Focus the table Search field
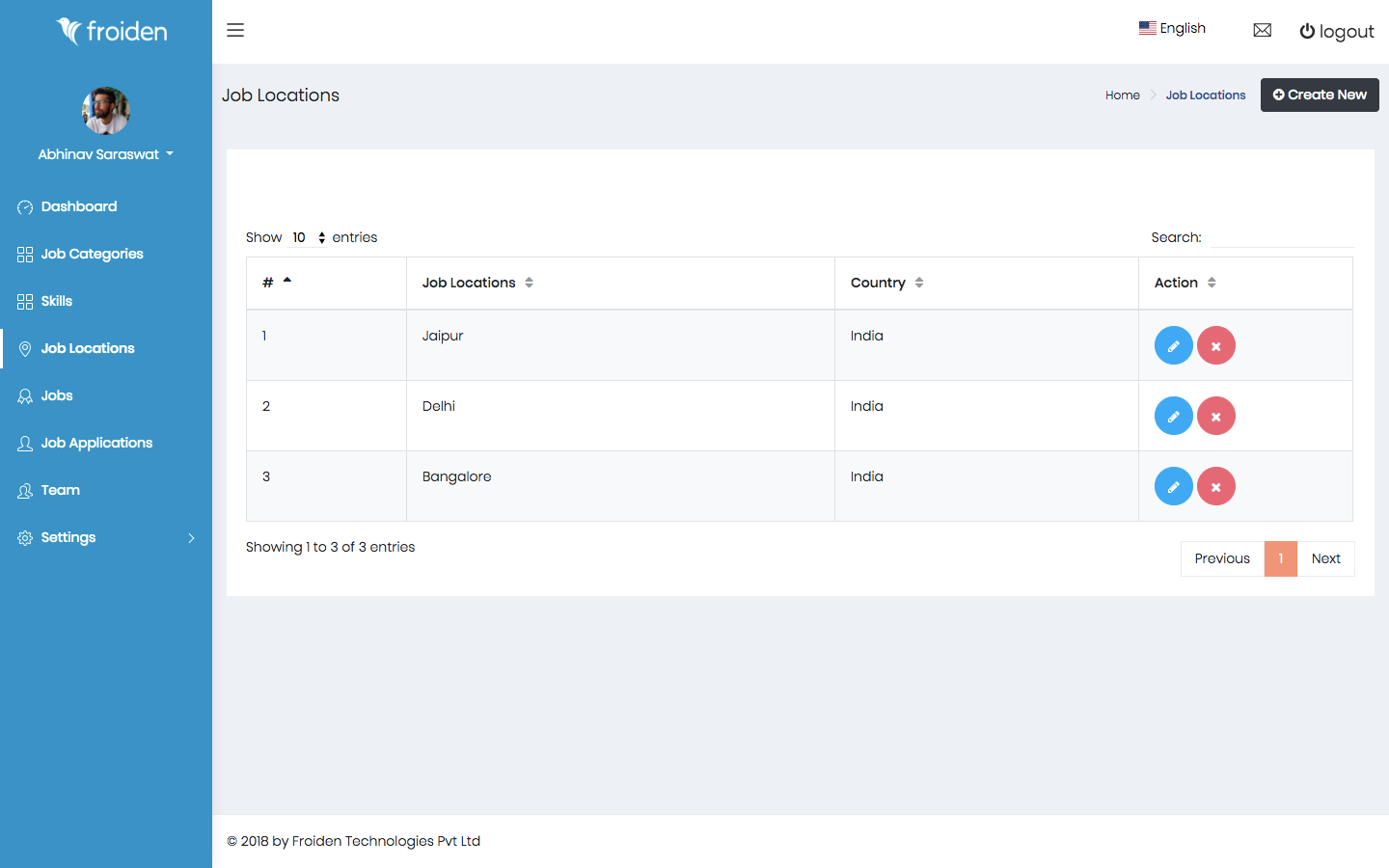Screen dimensions: 1389x868 (1282, 237)
